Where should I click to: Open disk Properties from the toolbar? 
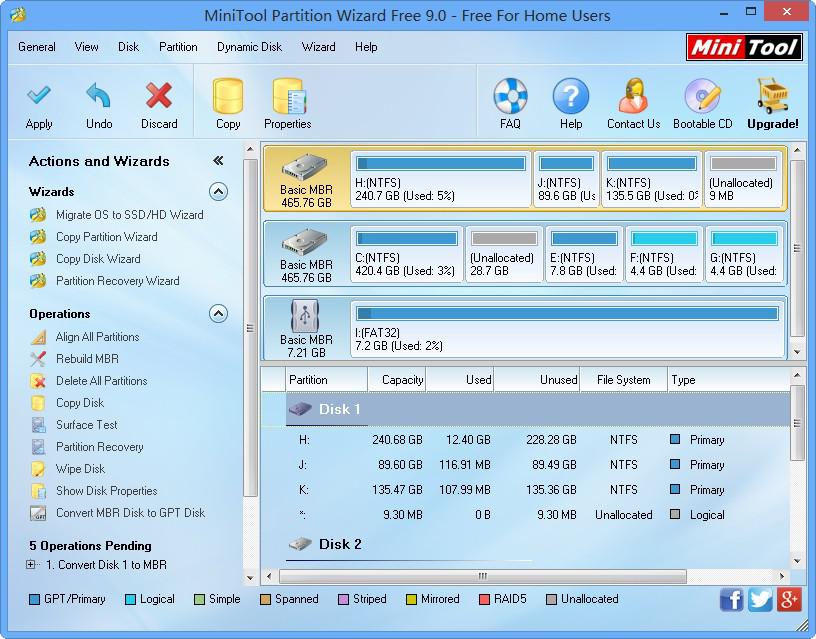(289, 96)
